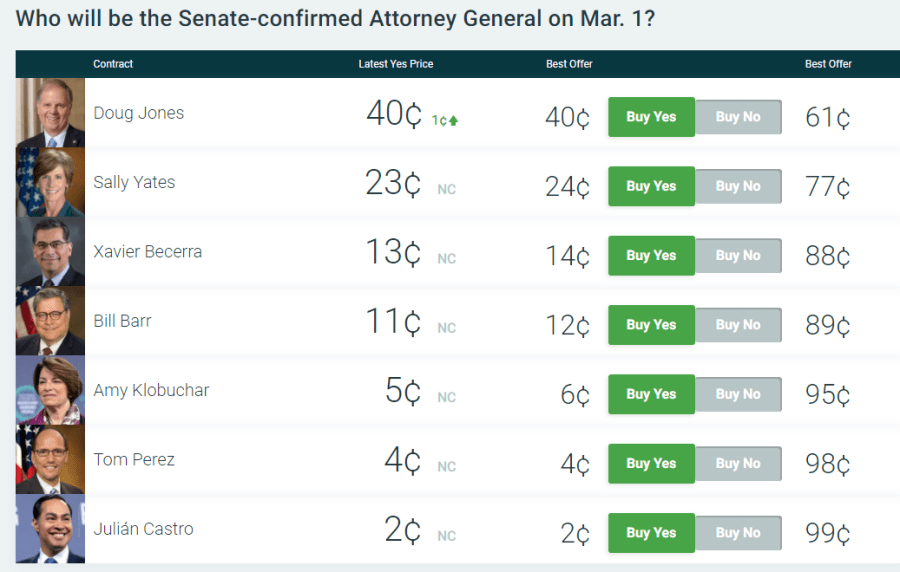Select Bill Barr's photo thumbnail
The image size is (900, 572).
pyautogui.click(x=50, y=321)
